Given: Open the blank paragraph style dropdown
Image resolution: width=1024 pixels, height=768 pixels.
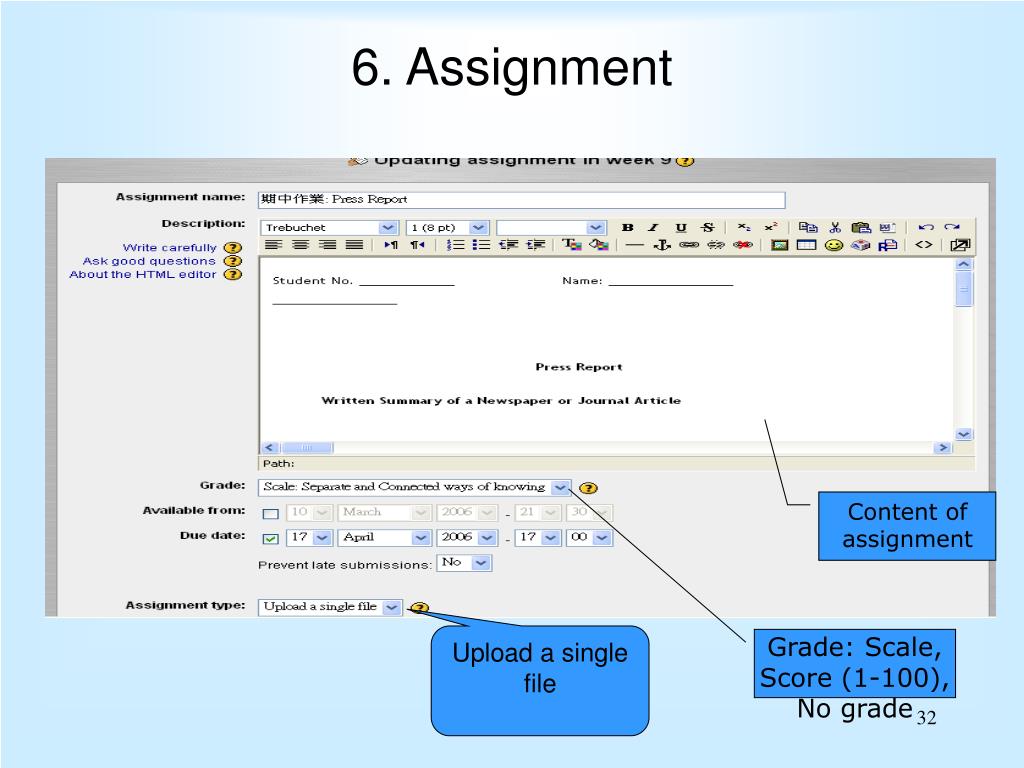Looking at the screenshot, I should [551, 227].
